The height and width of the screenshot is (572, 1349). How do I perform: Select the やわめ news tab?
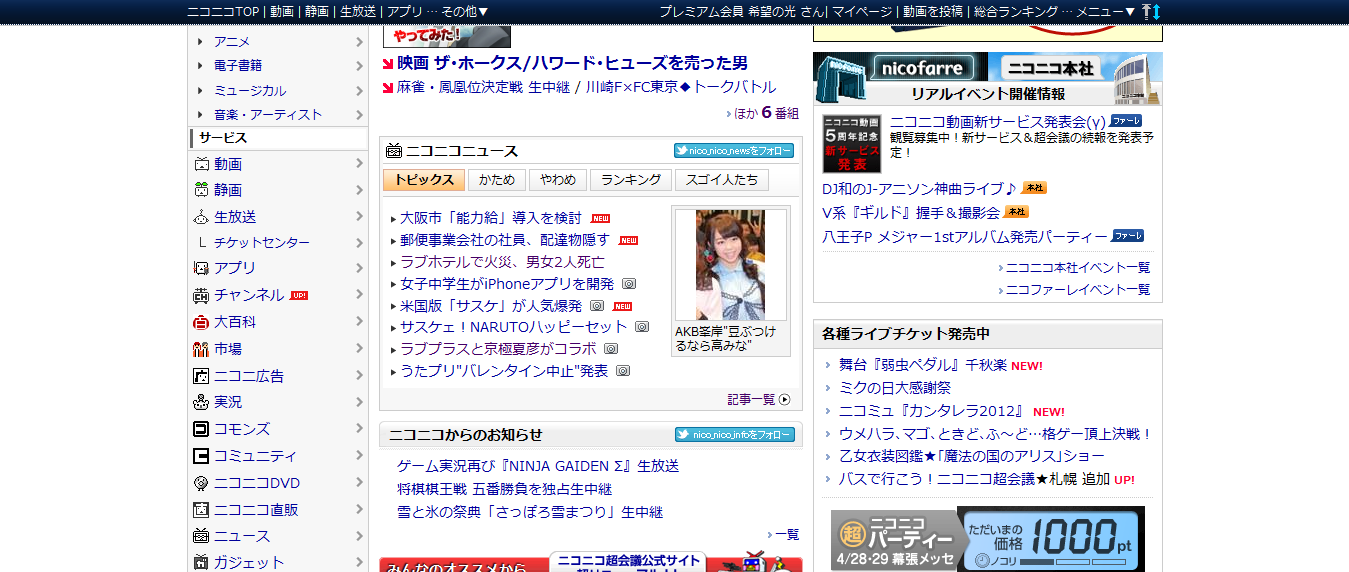558,180
